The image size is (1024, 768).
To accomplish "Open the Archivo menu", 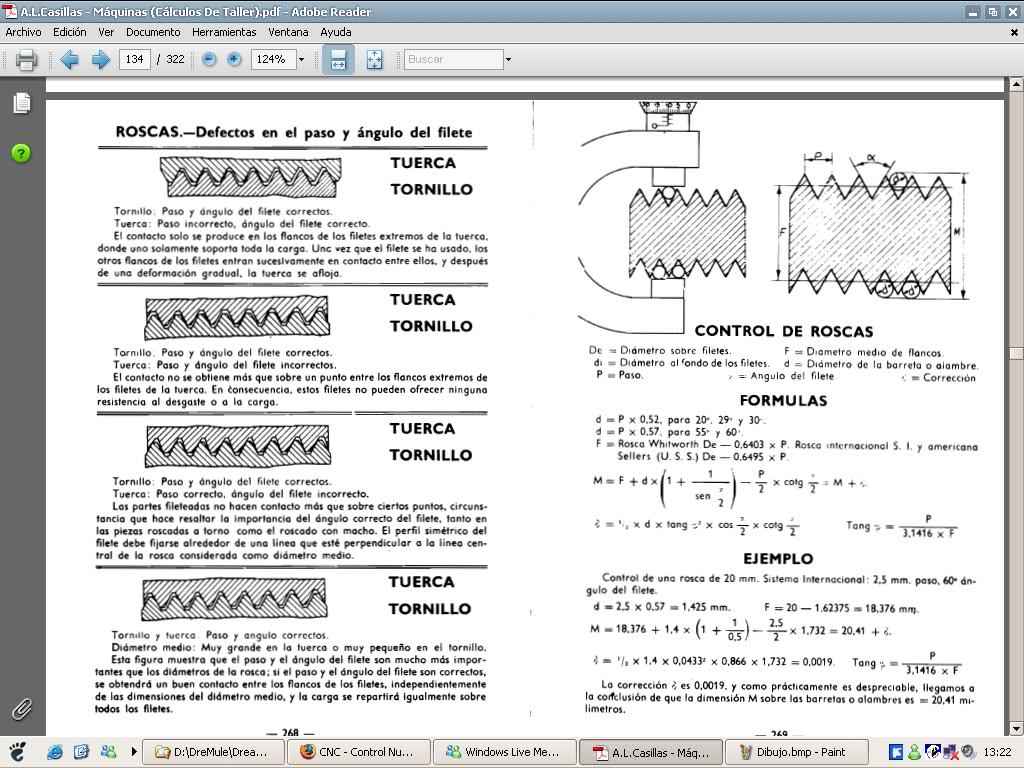I will pos(23,32).
